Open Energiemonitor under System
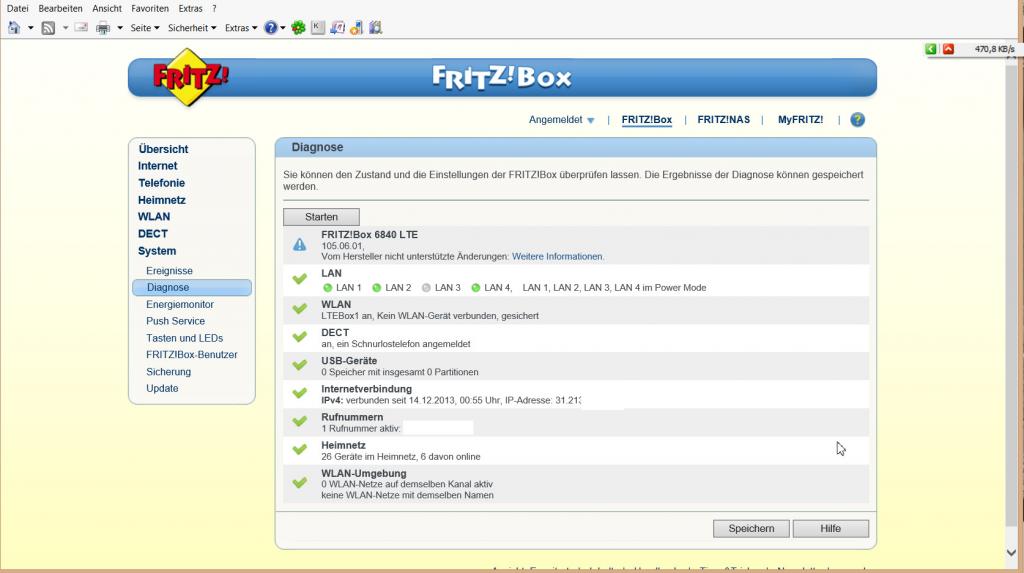1024x573 pixels. coord(180,304)
